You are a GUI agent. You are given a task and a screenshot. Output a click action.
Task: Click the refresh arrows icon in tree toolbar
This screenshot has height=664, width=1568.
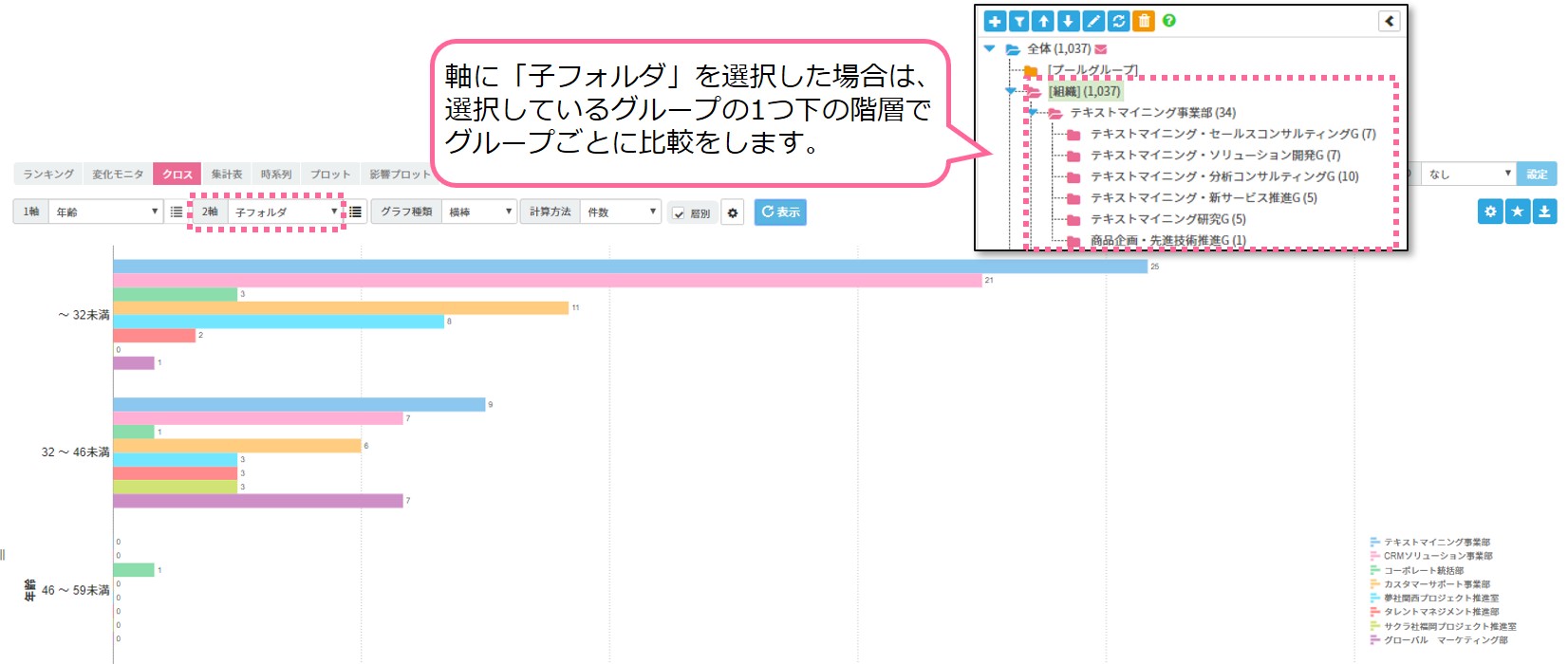[1118, 21]
